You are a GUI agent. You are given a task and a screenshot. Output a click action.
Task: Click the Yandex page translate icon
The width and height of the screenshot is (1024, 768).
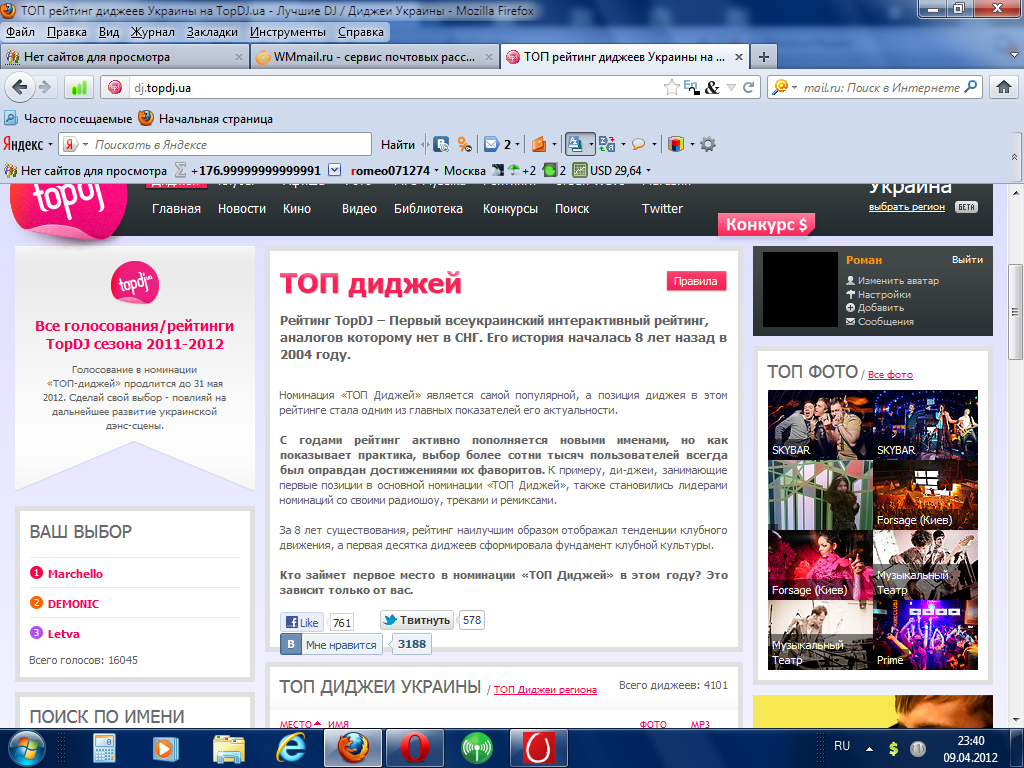pos(607,144)
